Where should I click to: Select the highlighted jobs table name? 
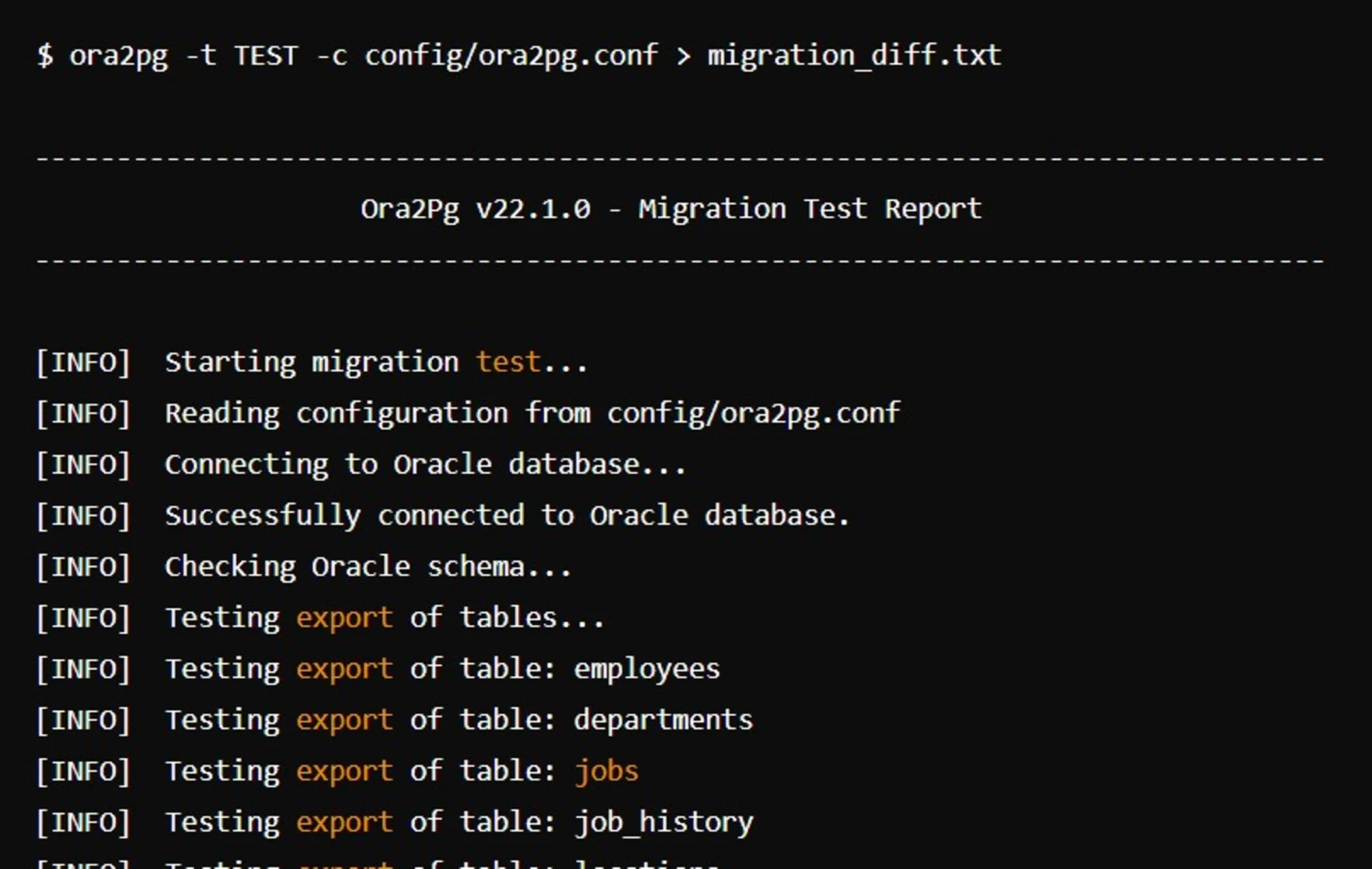[x=604, y=770]
